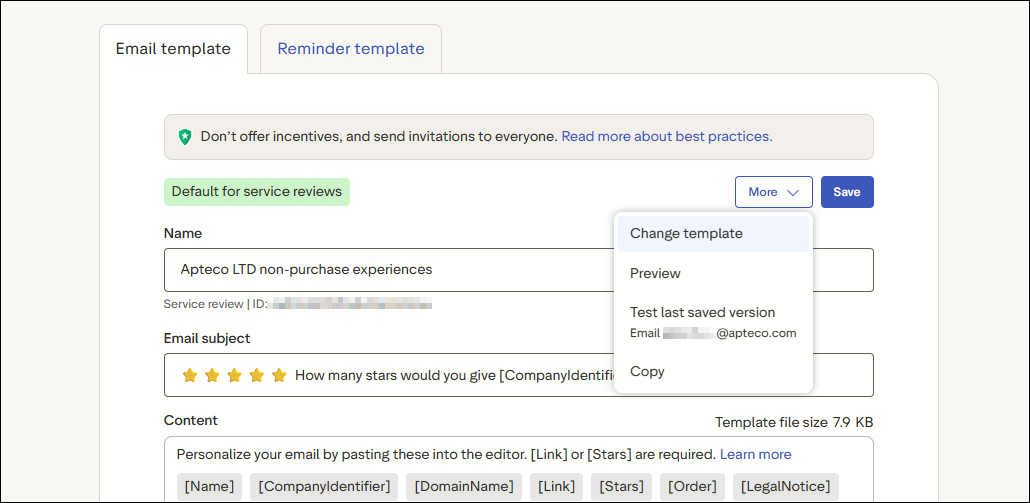The width and height of the screenshot is (1030, 503).
Task: Focus the template Name input field
Action: coord(519,270)
